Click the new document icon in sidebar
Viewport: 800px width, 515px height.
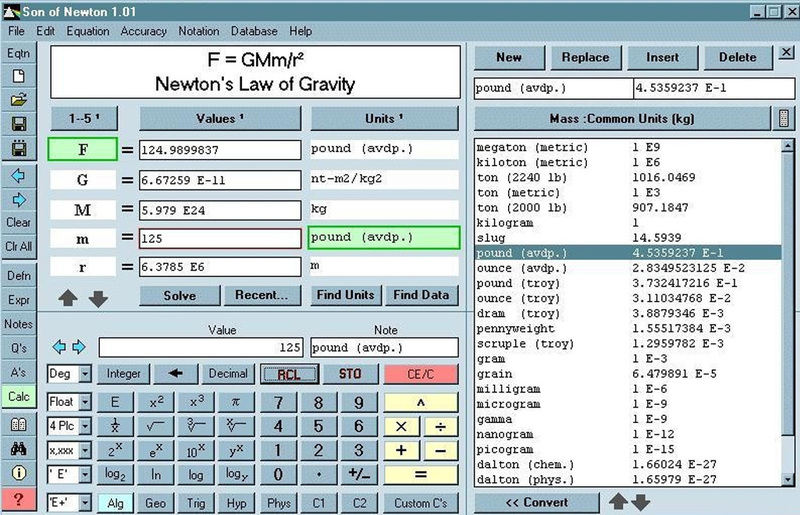coord(18,77)
